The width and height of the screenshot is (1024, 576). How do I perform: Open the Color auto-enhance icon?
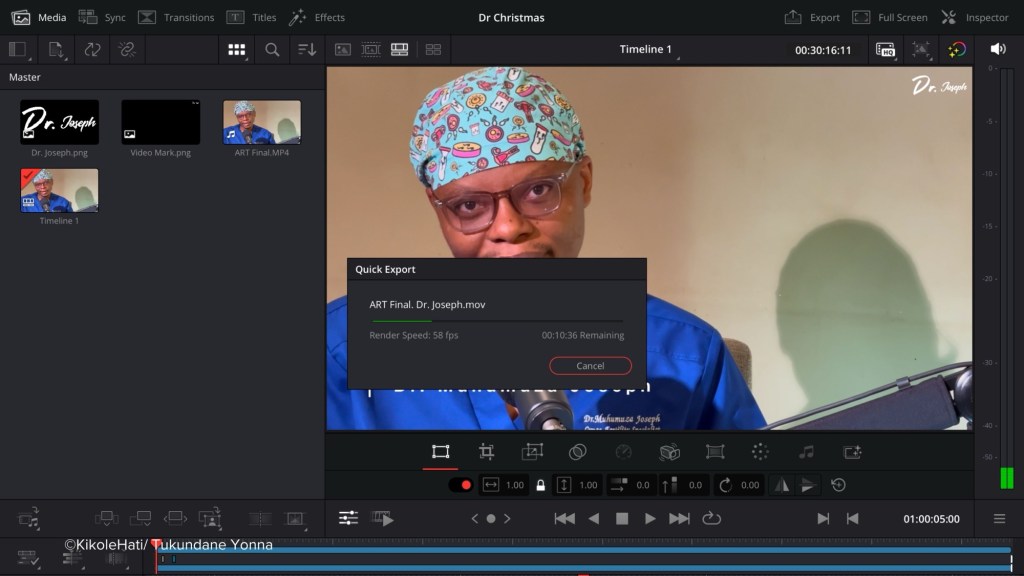click(x=957, y=49)
